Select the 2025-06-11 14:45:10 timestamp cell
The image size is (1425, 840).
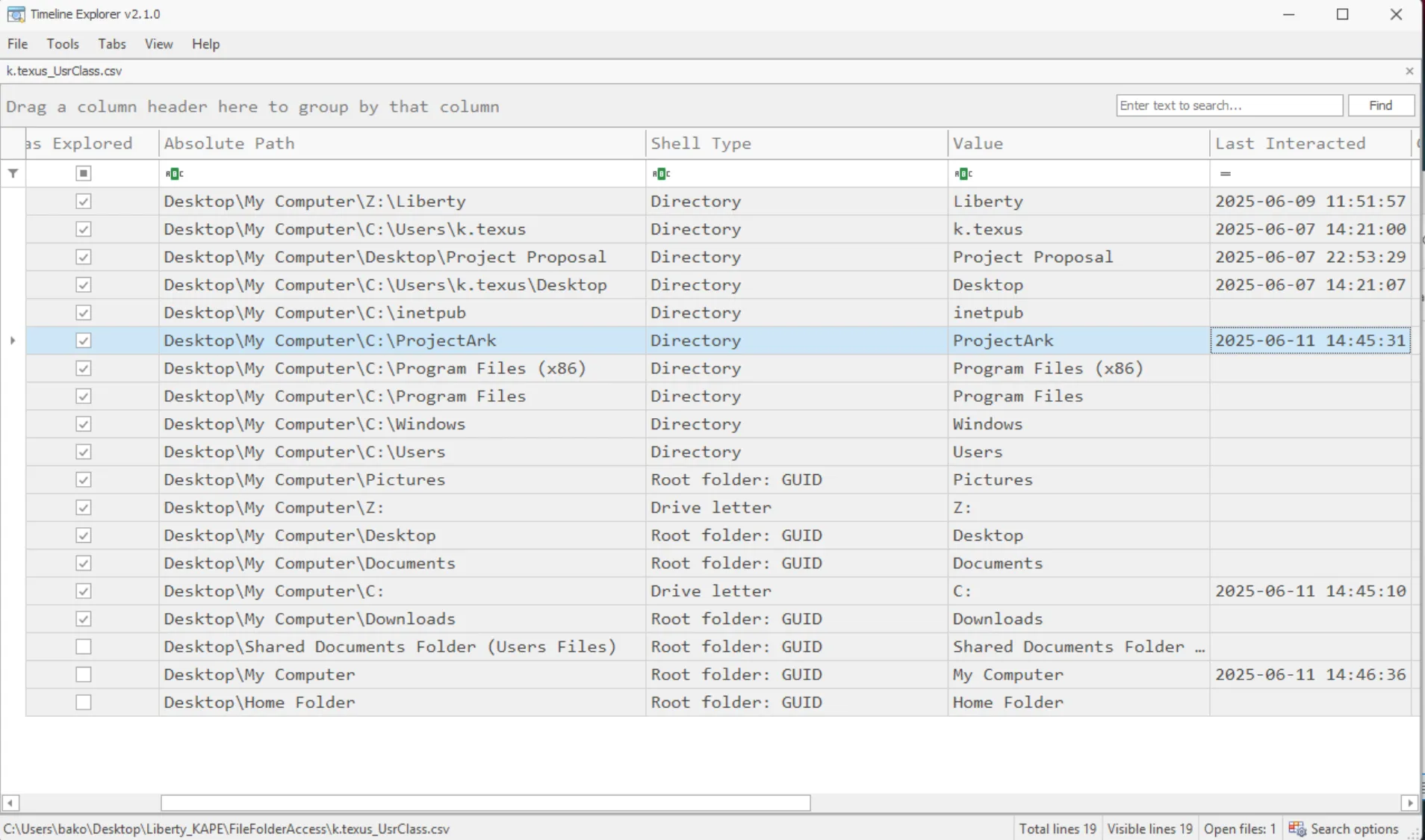coord(1311,591)
